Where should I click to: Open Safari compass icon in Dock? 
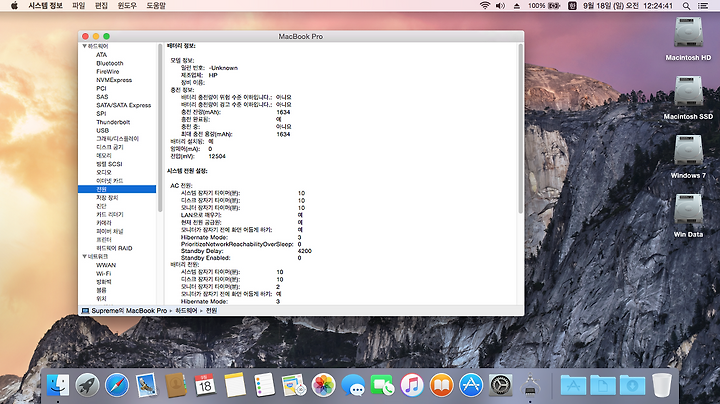tap(117, 385)
